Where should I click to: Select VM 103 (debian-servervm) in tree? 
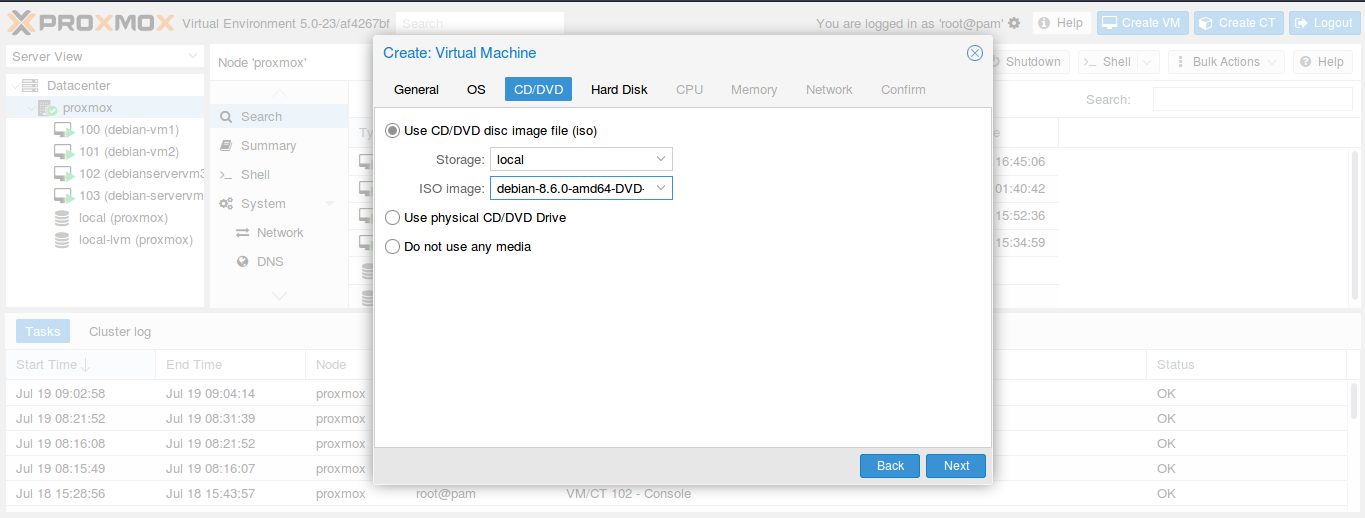pyautogui.click(x=141, y=196)
